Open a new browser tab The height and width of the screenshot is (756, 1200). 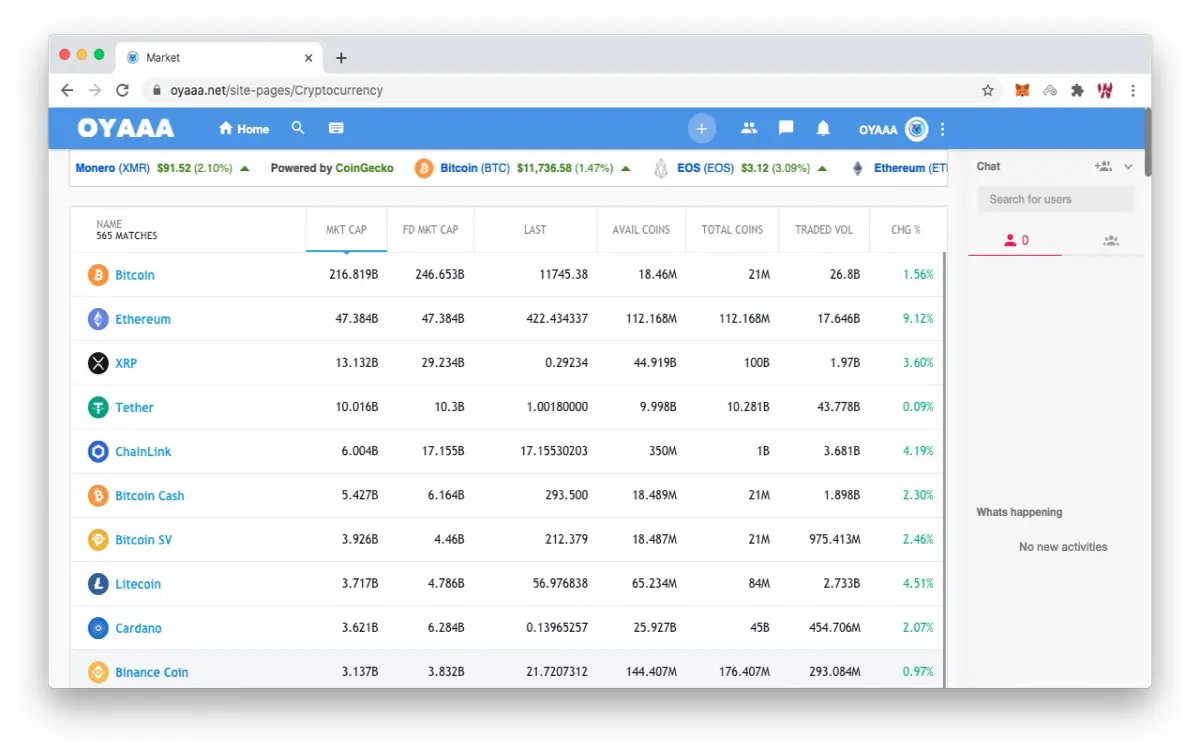[x=341, y=58]
